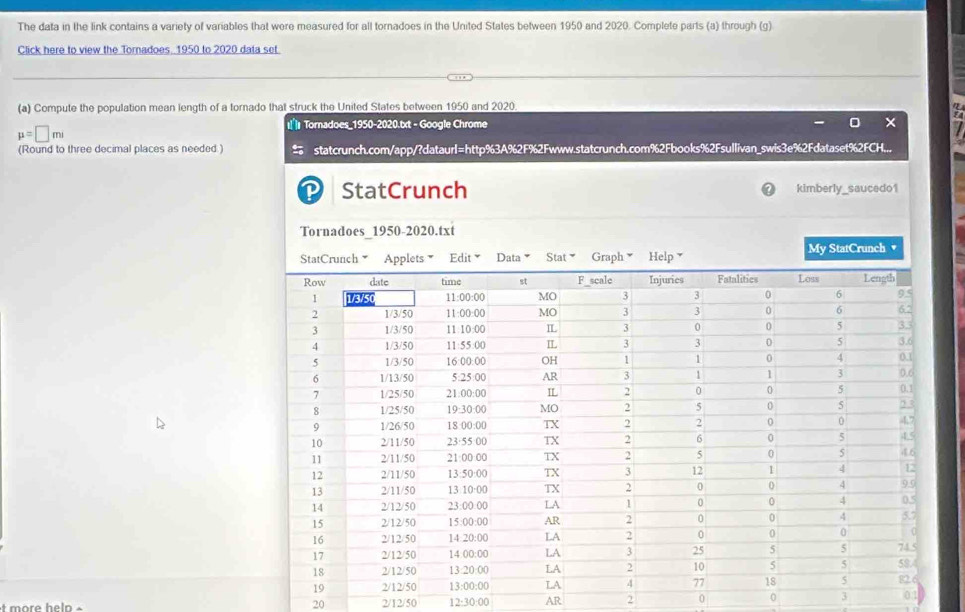The image size is (965, 612).
Task: Select the Loss column header
Action: click(808, 279)
